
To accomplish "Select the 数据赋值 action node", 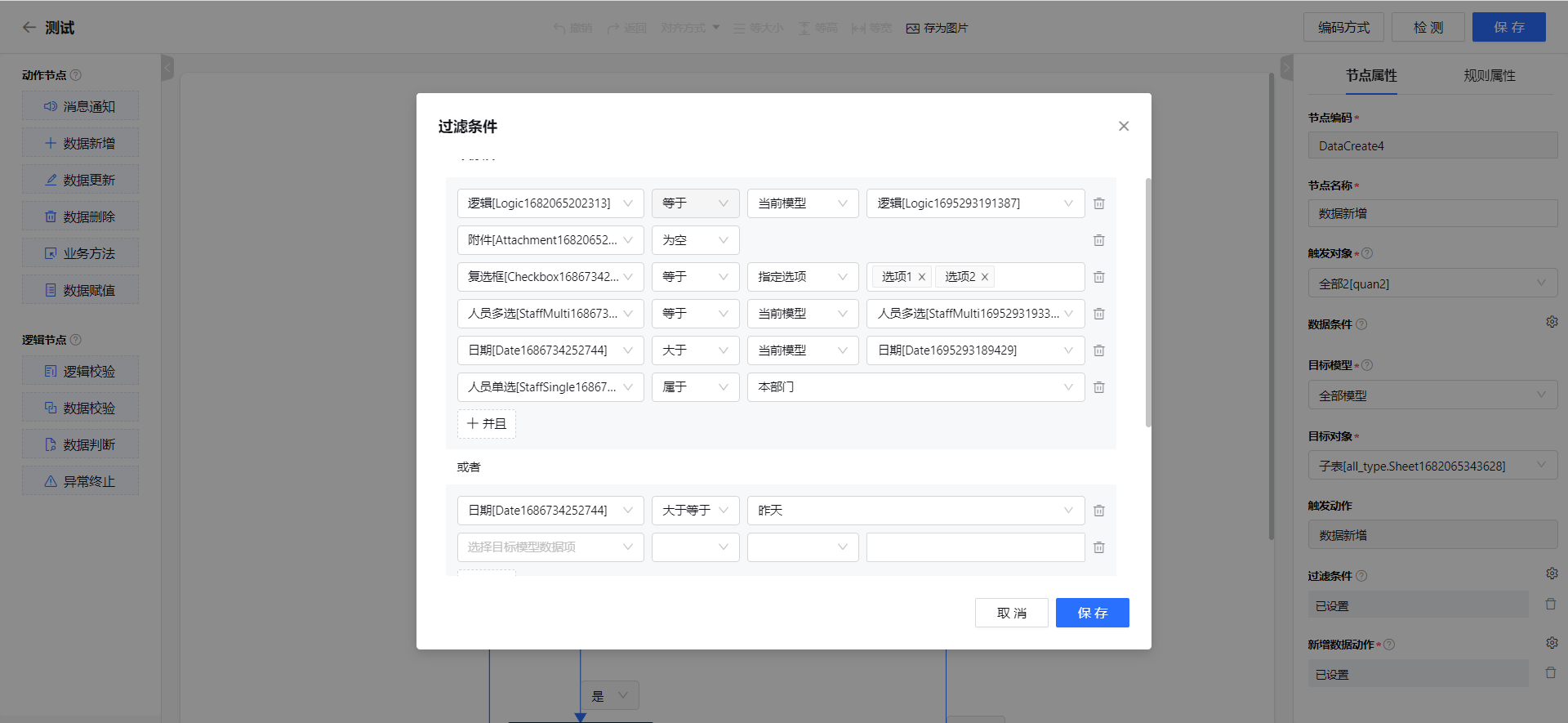I will [x=80, y=290].
